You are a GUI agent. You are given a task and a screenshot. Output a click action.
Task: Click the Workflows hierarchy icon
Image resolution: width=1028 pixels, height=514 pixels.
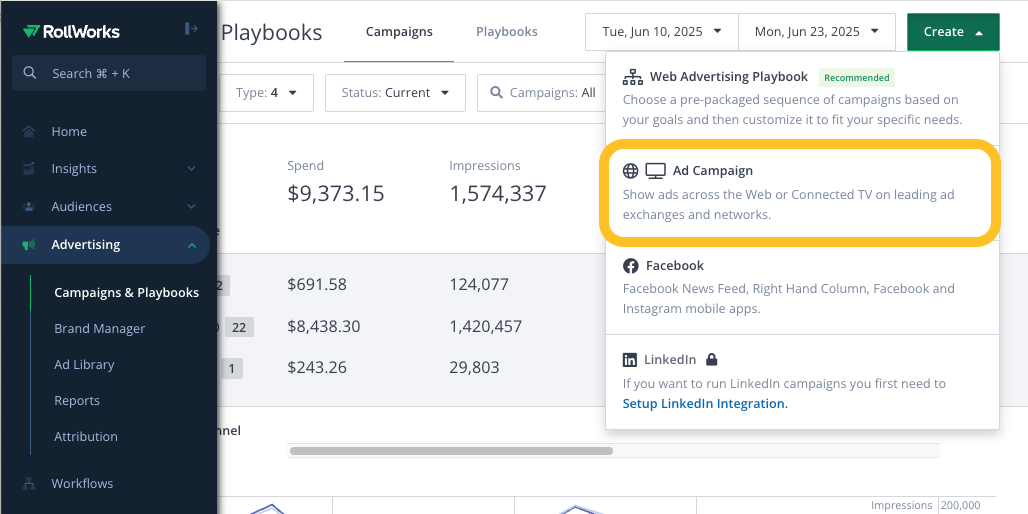point(29,484)
